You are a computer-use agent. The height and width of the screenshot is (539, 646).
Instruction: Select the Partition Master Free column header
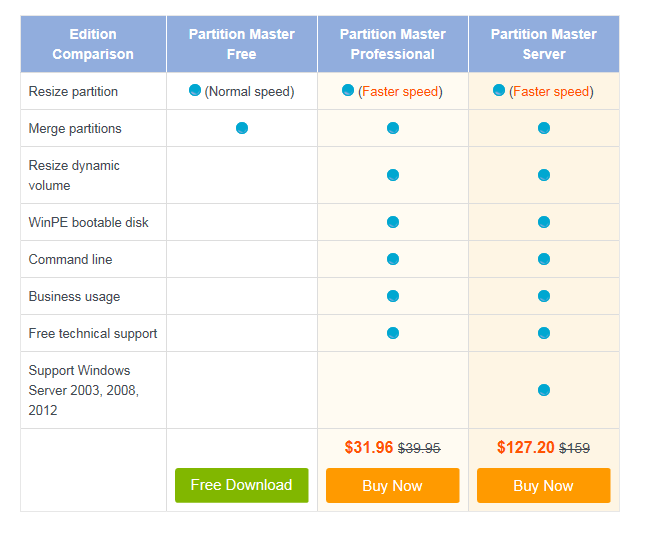[242, 44]
